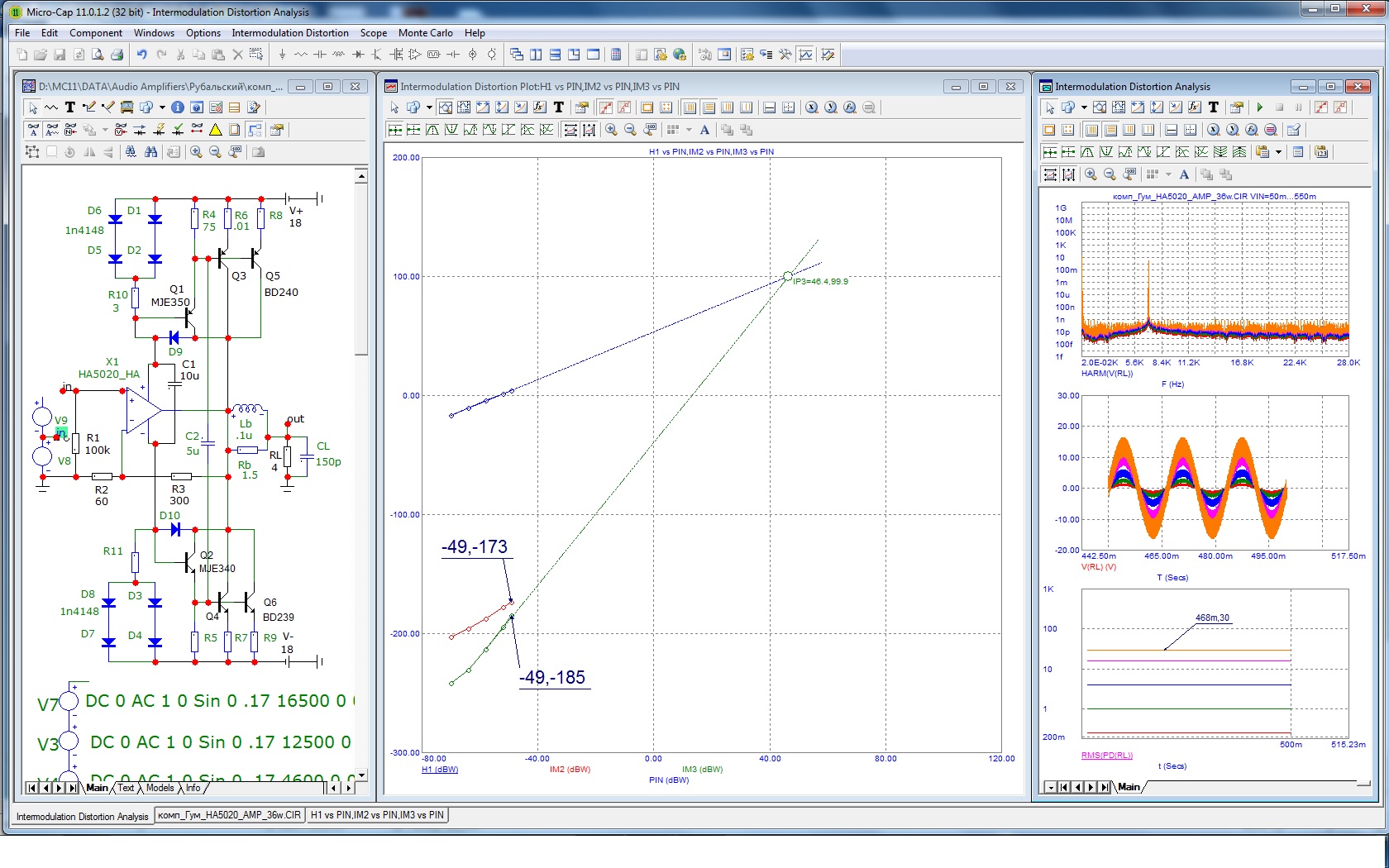Select the Opamp component icon
The width and height of the screenshot is (1389, 868).
pyautogui.click(x=415, y=55)
